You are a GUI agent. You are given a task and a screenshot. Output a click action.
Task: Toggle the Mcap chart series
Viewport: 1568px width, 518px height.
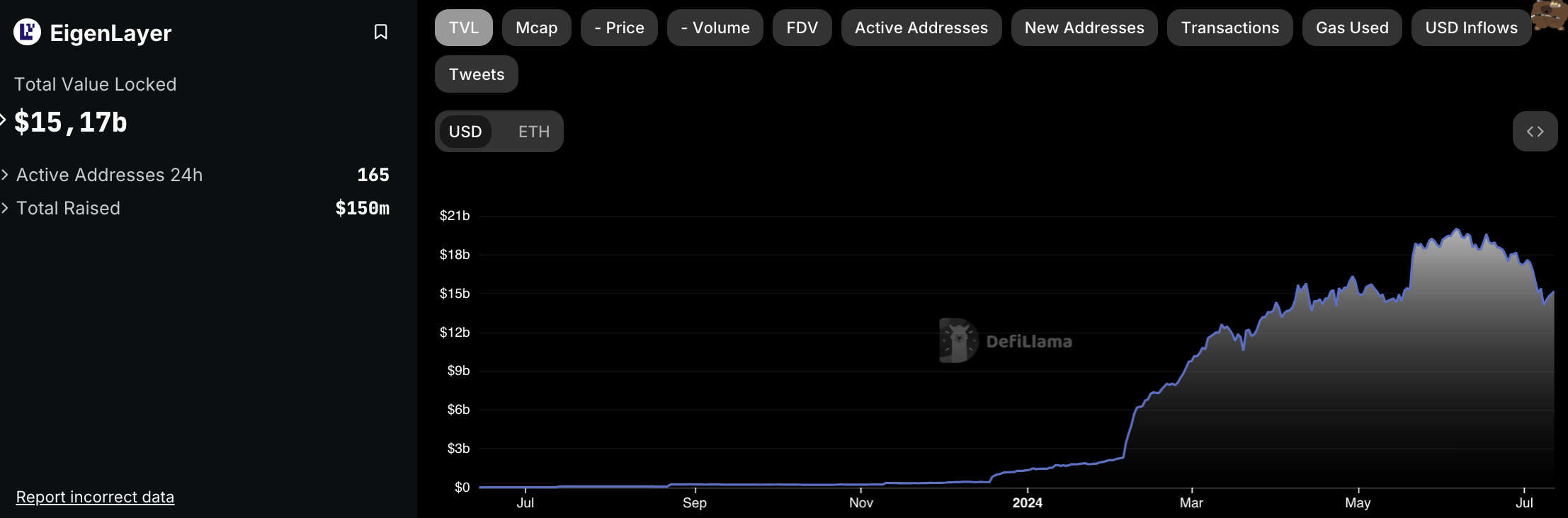click(x=537, y=28)
